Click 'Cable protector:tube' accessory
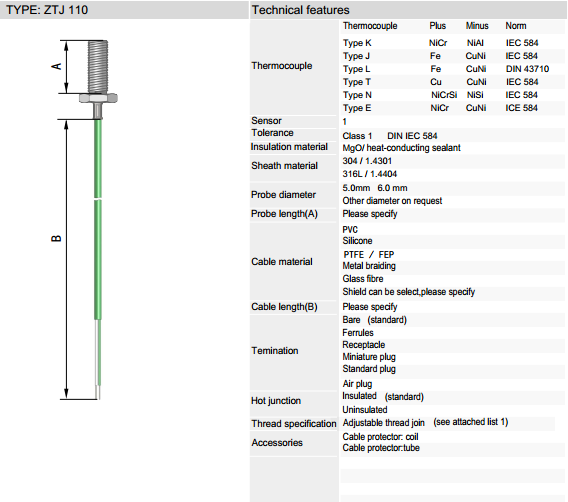Image resolution: width=568 pixels, height=502 pixels. click(381, 448)
